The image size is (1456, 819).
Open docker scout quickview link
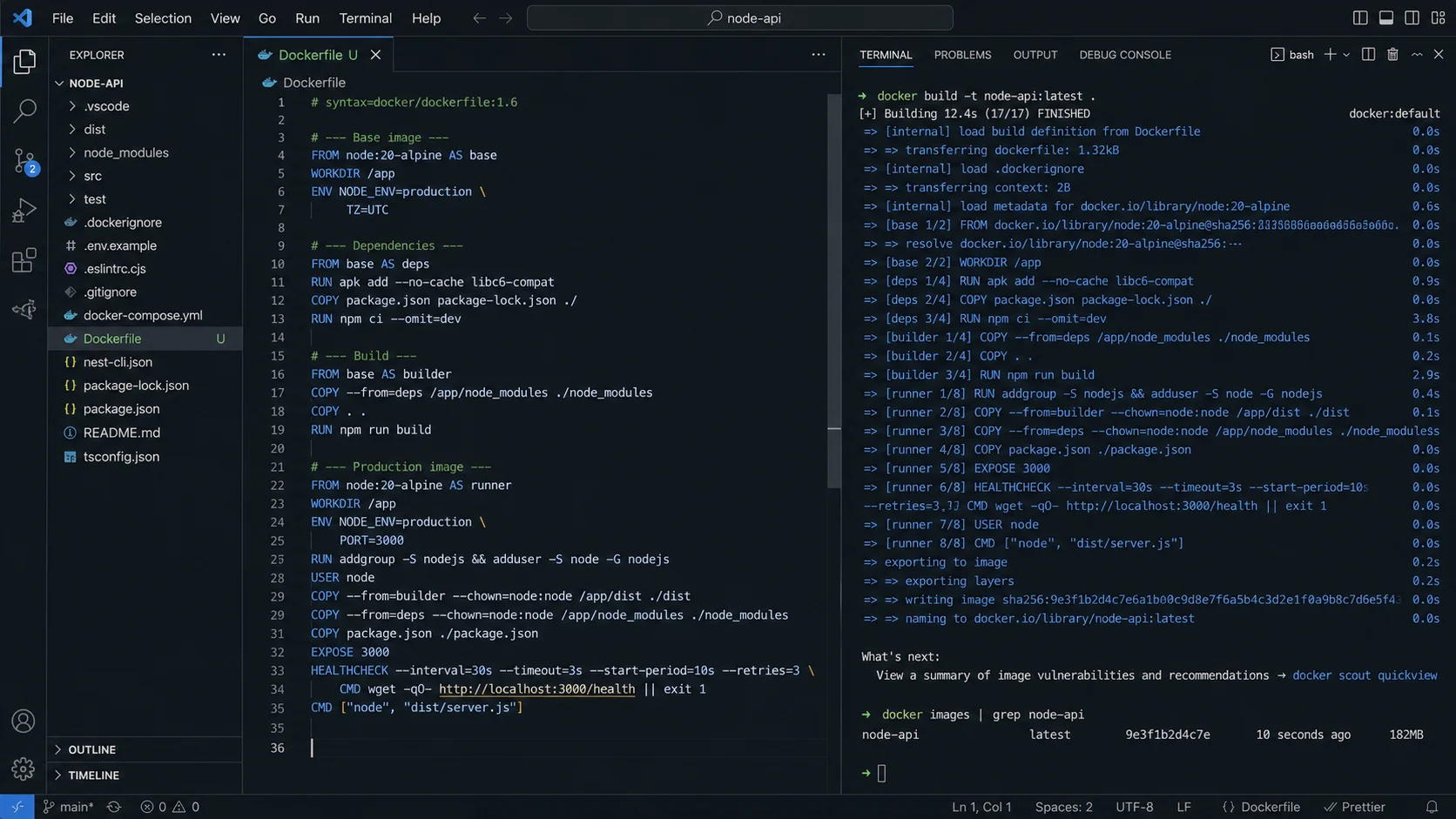[1365, 675]
